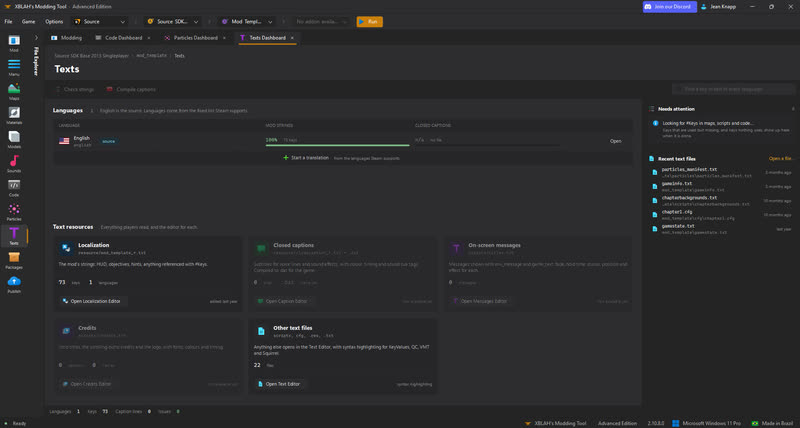800x428 pixels.
Task: Click the user avatar next to Jean Knapp
Action: (x=704, y=7)
